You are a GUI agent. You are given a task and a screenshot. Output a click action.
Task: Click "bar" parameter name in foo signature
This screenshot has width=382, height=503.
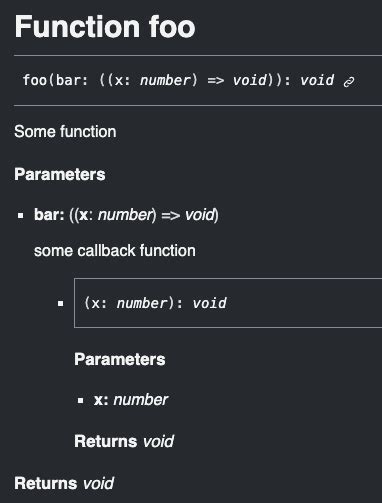point(68,81)
